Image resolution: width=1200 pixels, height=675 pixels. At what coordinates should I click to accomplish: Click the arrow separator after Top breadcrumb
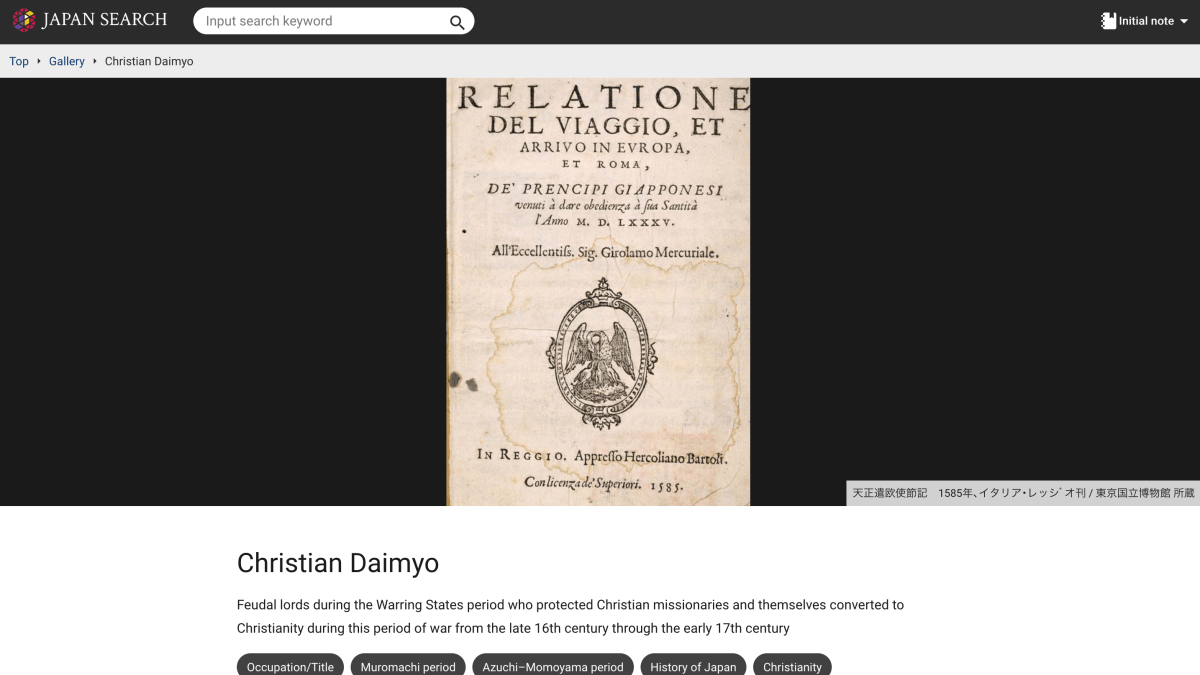coord(37,61)
